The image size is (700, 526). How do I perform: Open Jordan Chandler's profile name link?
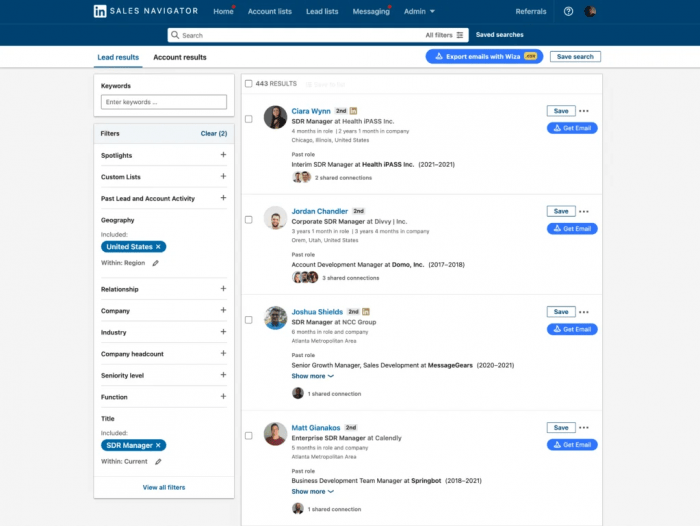[320, 211]
